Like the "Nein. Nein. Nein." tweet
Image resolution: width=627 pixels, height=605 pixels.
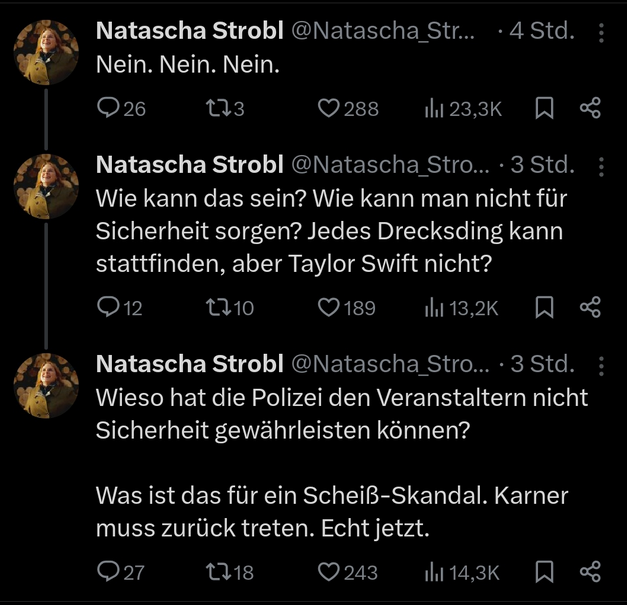pos(329,108)
